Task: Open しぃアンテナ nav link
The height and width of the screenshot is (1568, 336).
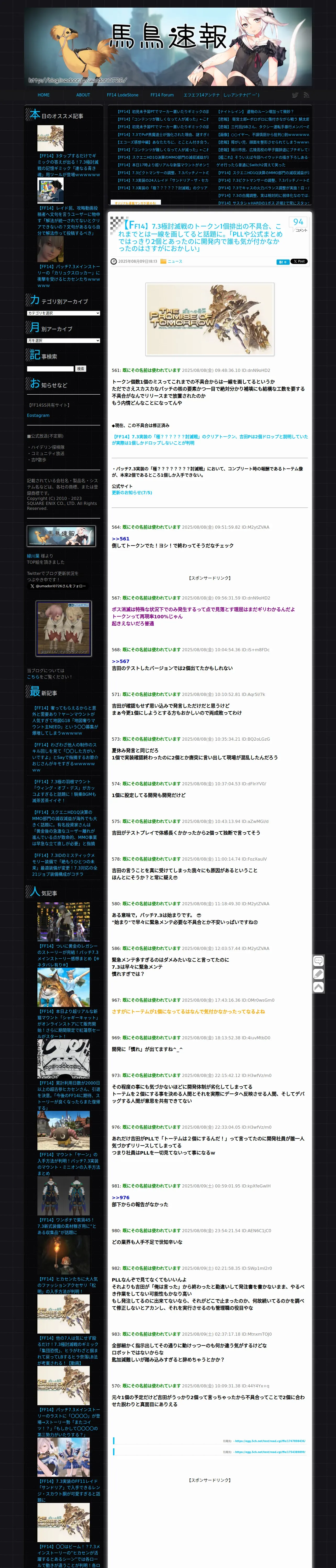Action: pos(242,95)
